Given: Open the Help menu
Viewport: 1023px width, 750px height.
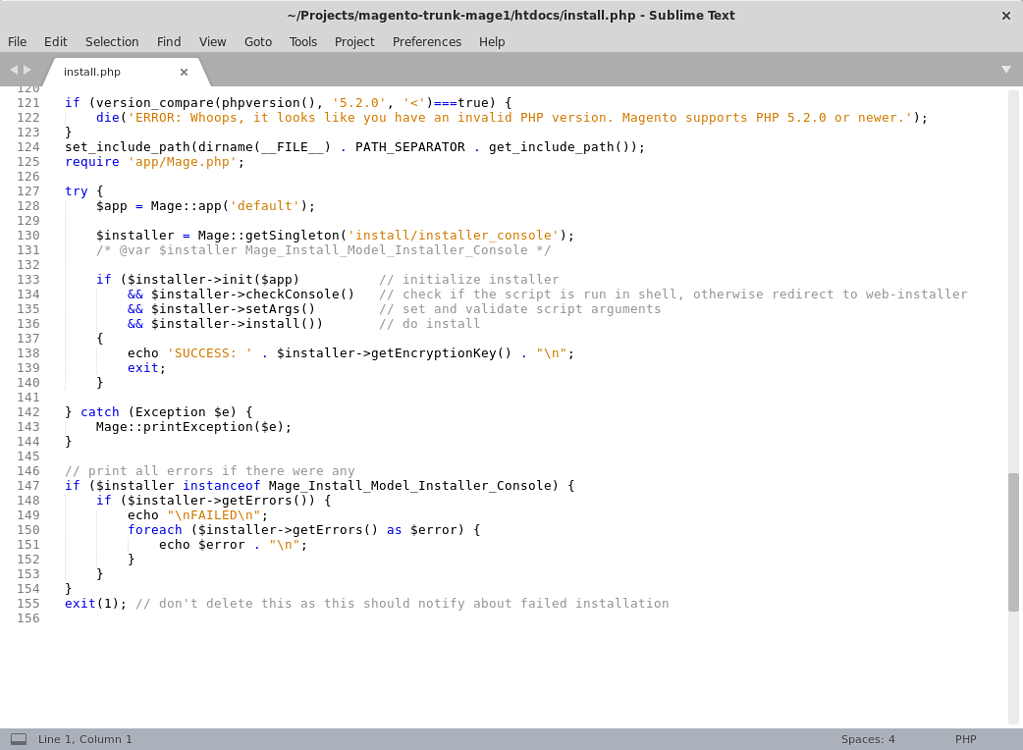Looking at the screenshot, I should coord(492,42).
